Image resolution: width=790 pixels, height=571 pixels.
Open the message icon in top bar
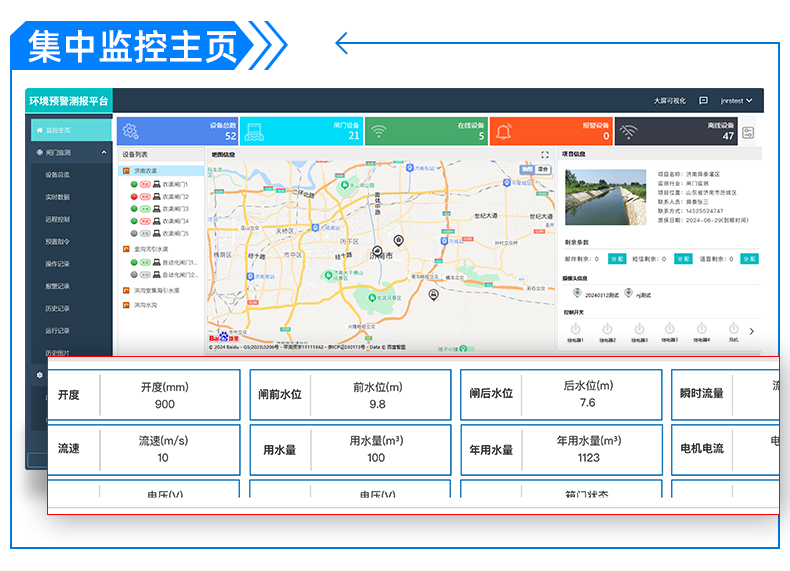tap(703, 101)
